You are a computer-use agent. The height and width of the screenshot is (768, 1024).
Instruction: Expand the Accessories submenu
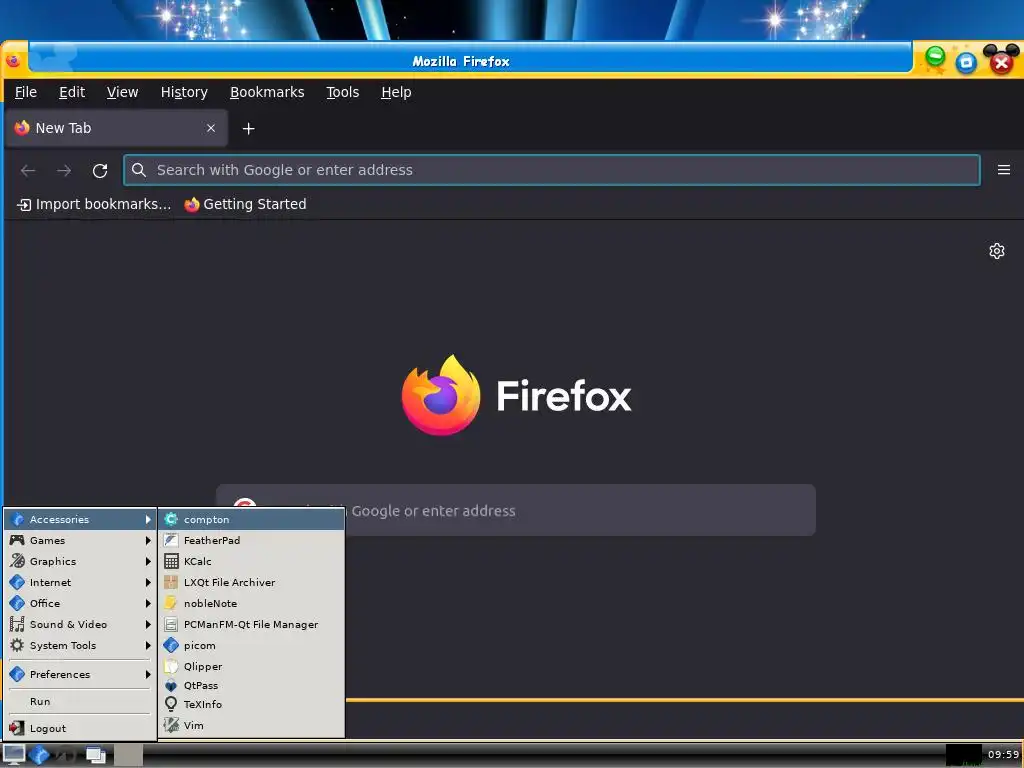(x=80, y=519)
